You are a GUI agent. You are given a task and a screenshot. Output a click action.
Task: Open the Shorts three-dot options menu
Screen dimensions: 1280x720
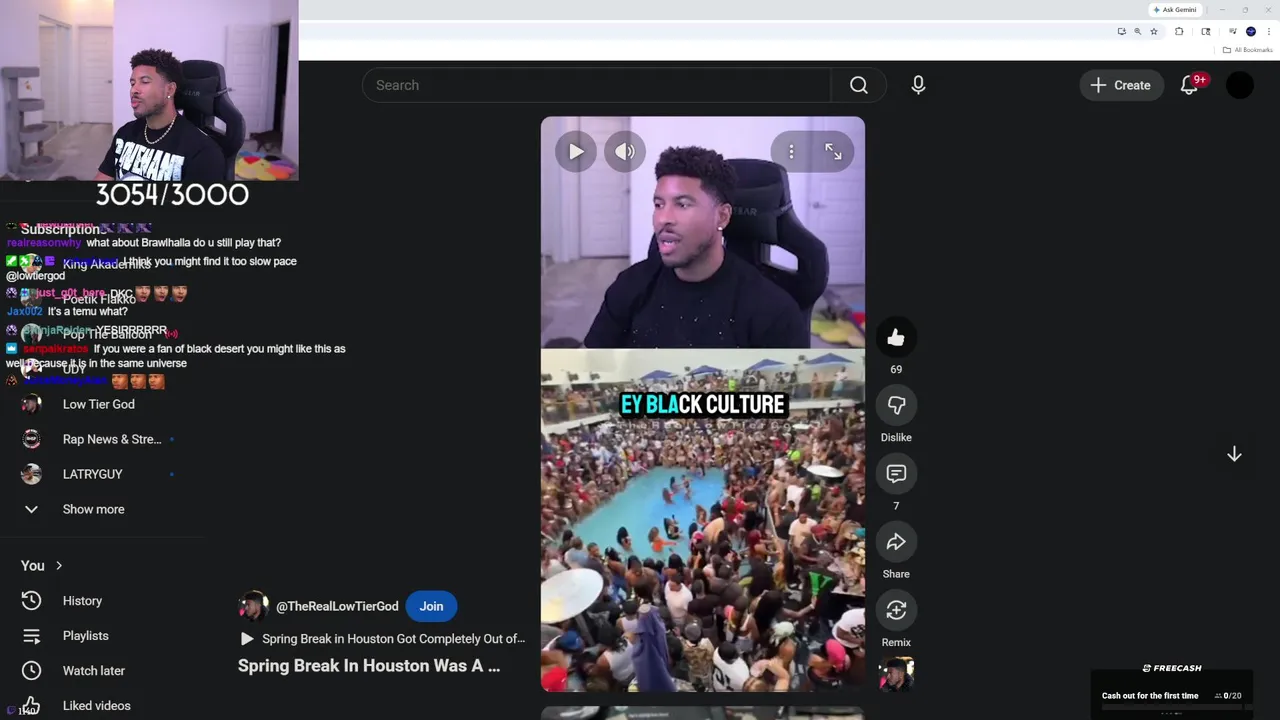click(791, 152)
